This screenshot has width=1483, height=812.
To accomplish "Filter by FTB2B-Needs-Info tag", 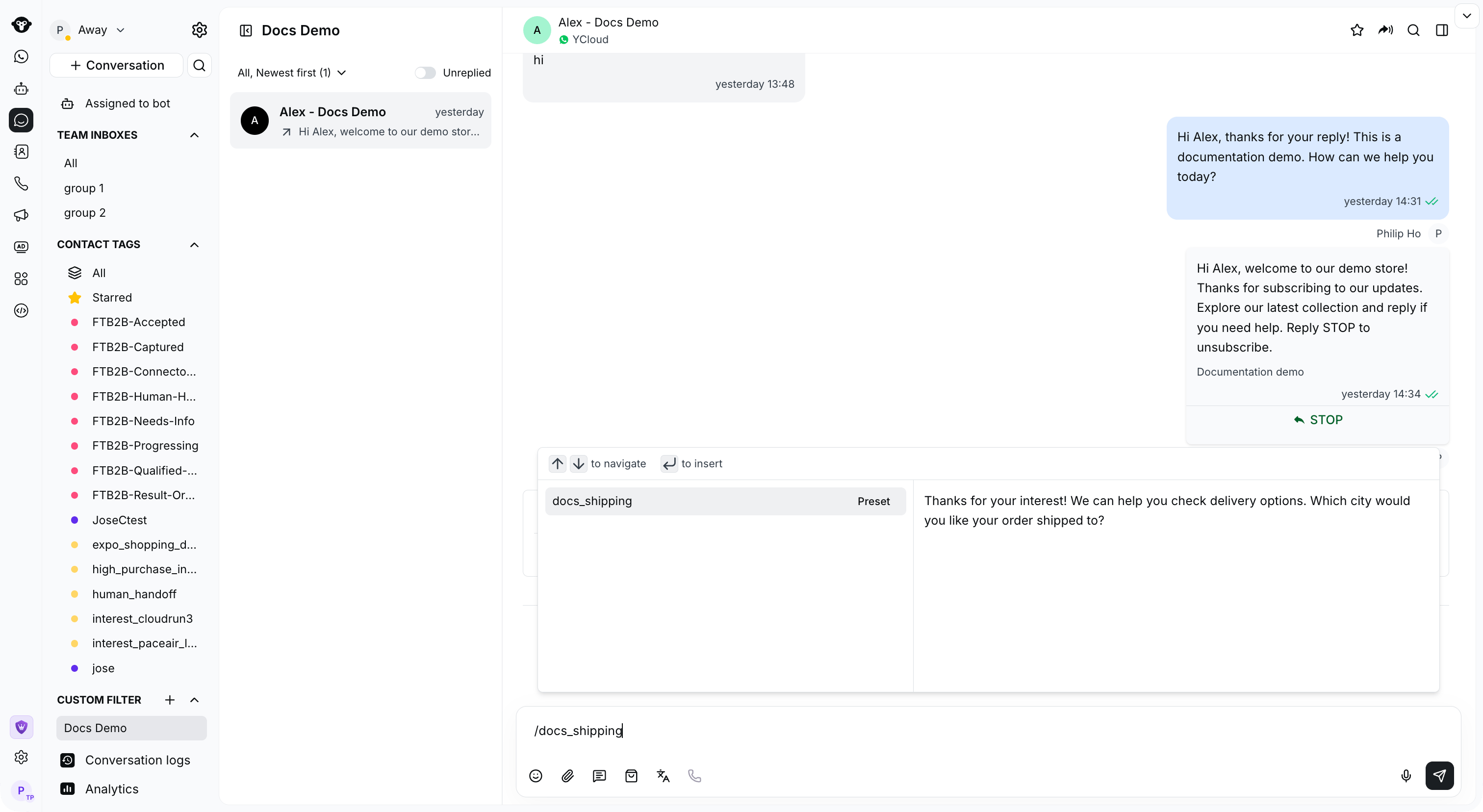I will tap(143, 421).
